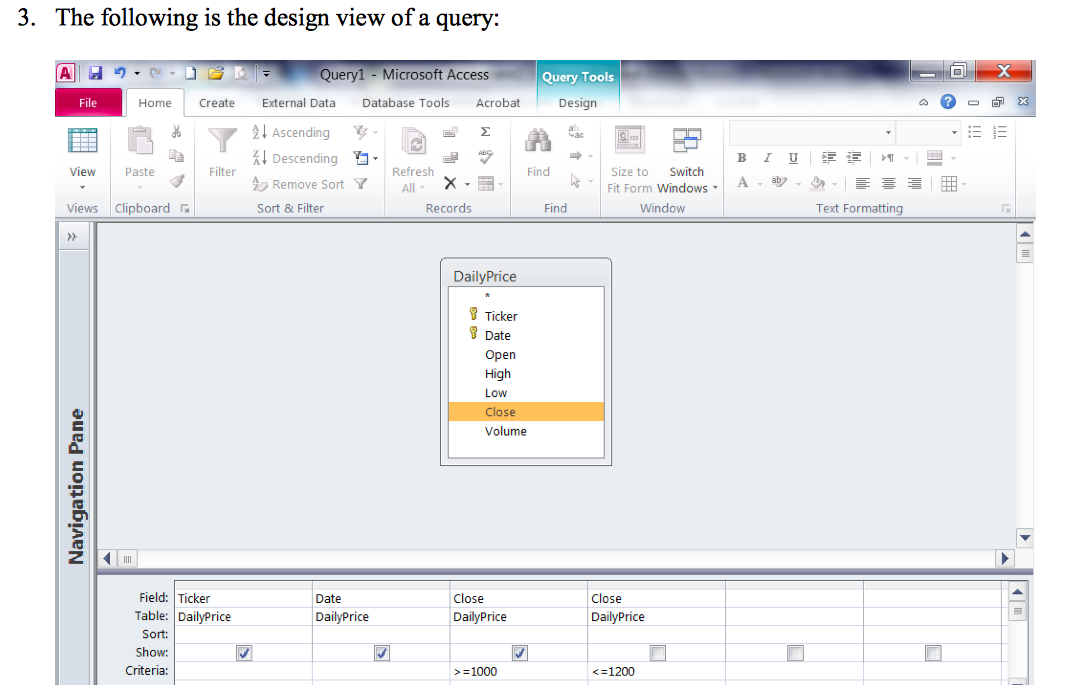The image size is (1073, 685).
Task: Click the Size to Fit Form icon
Action: pyautogui.click(x=630, y=140)
